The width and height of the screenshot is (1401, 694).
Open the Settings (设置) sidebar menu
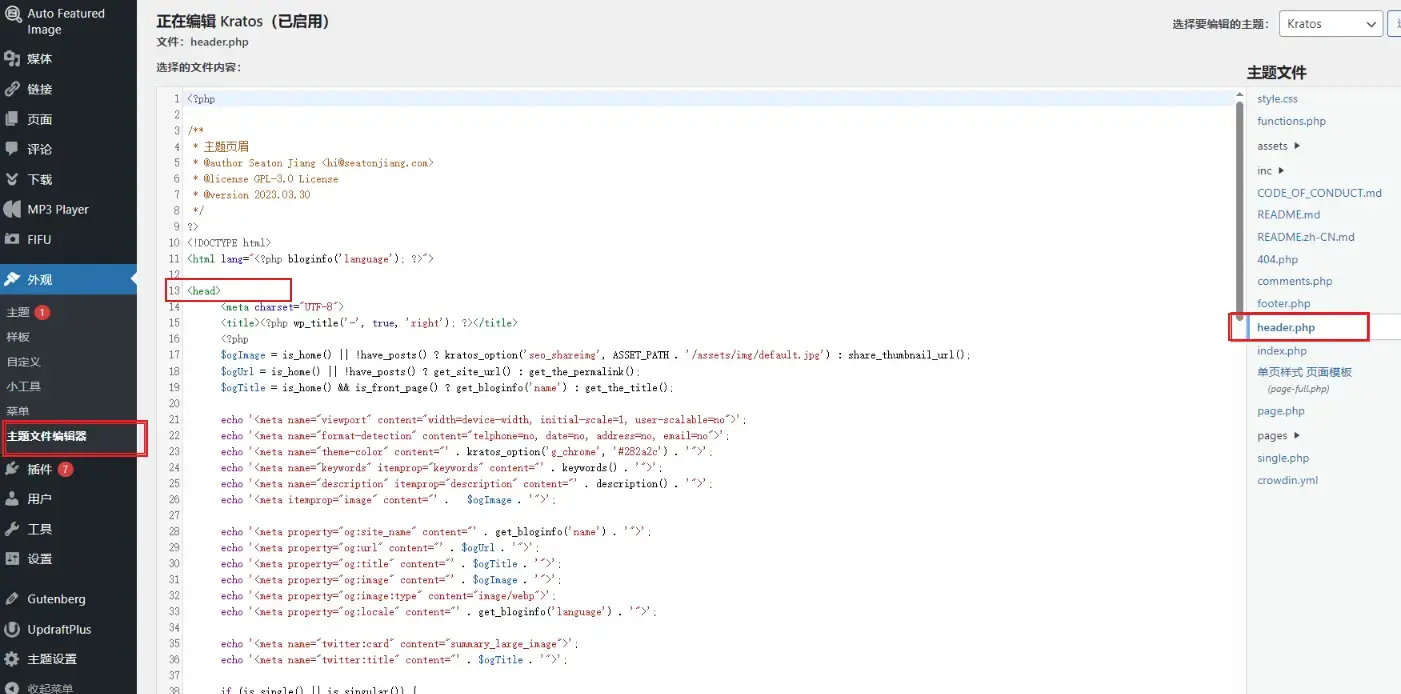click(39, 559)
